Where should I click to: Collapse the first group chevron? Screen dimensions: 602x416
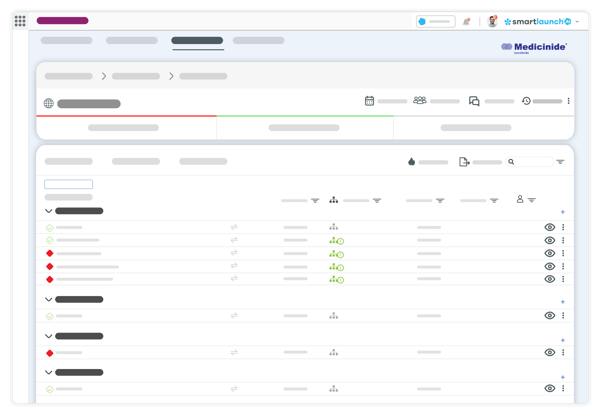pyautogui.click(x=48, y=211)
